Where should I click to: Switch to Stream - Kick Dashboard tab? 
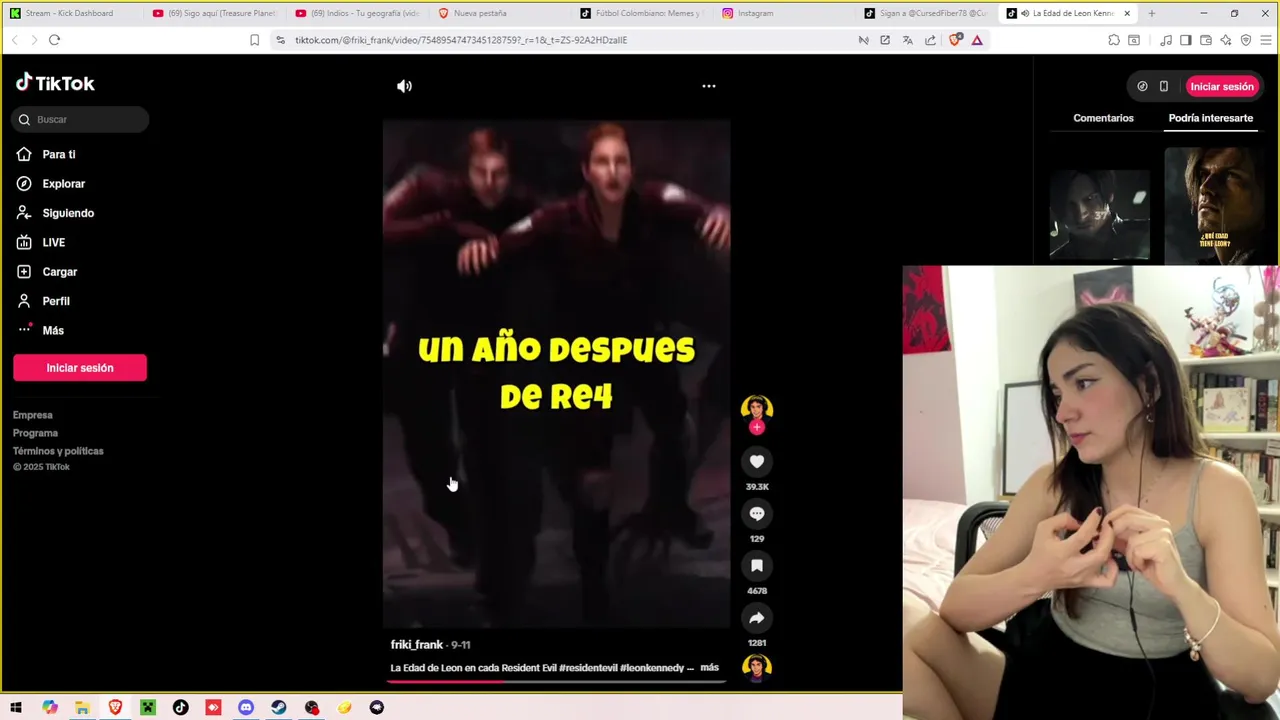[70, 13]
